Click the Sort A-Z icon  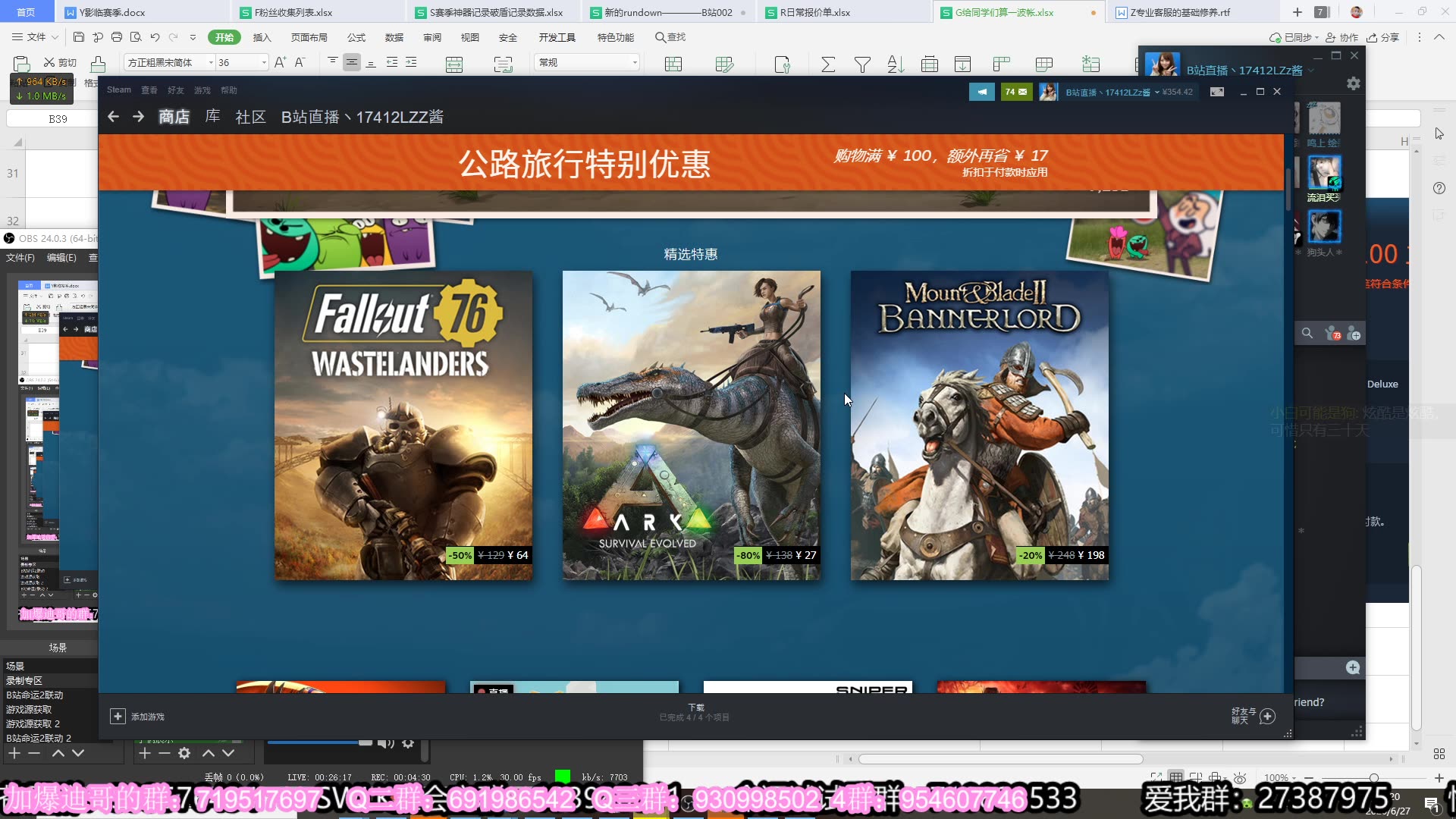pyautogui.click(x=896, y=64)
